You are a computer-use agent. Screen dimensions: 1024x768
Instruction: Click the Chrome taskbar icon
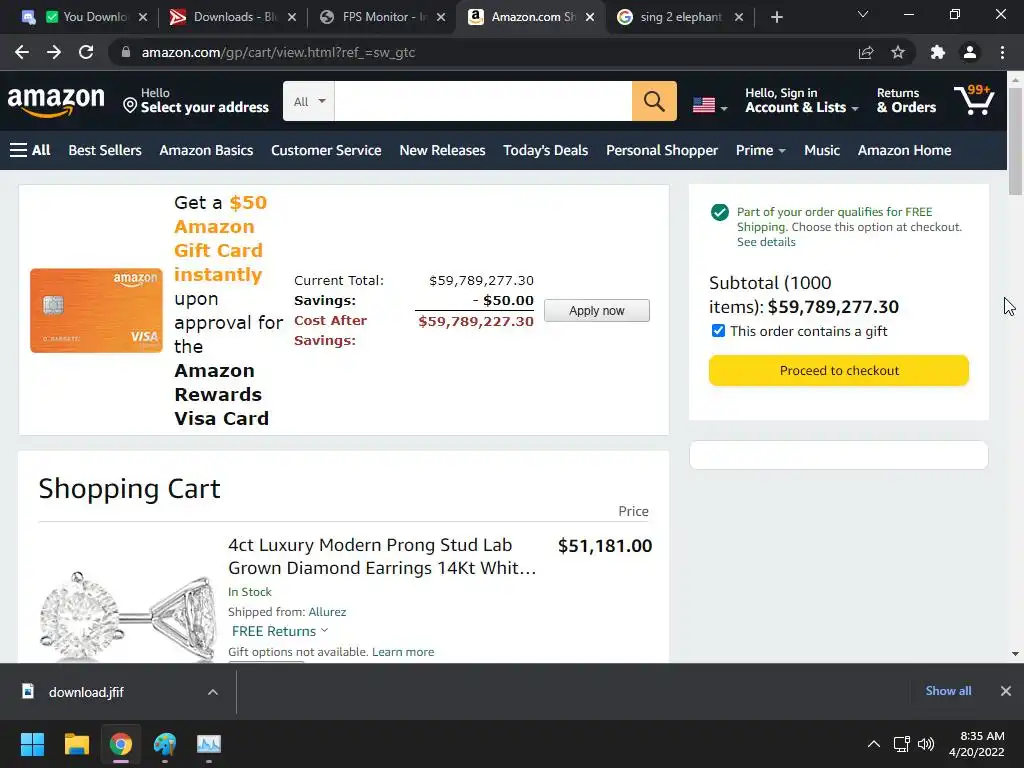pyautogui.click(x=121, y=744)
